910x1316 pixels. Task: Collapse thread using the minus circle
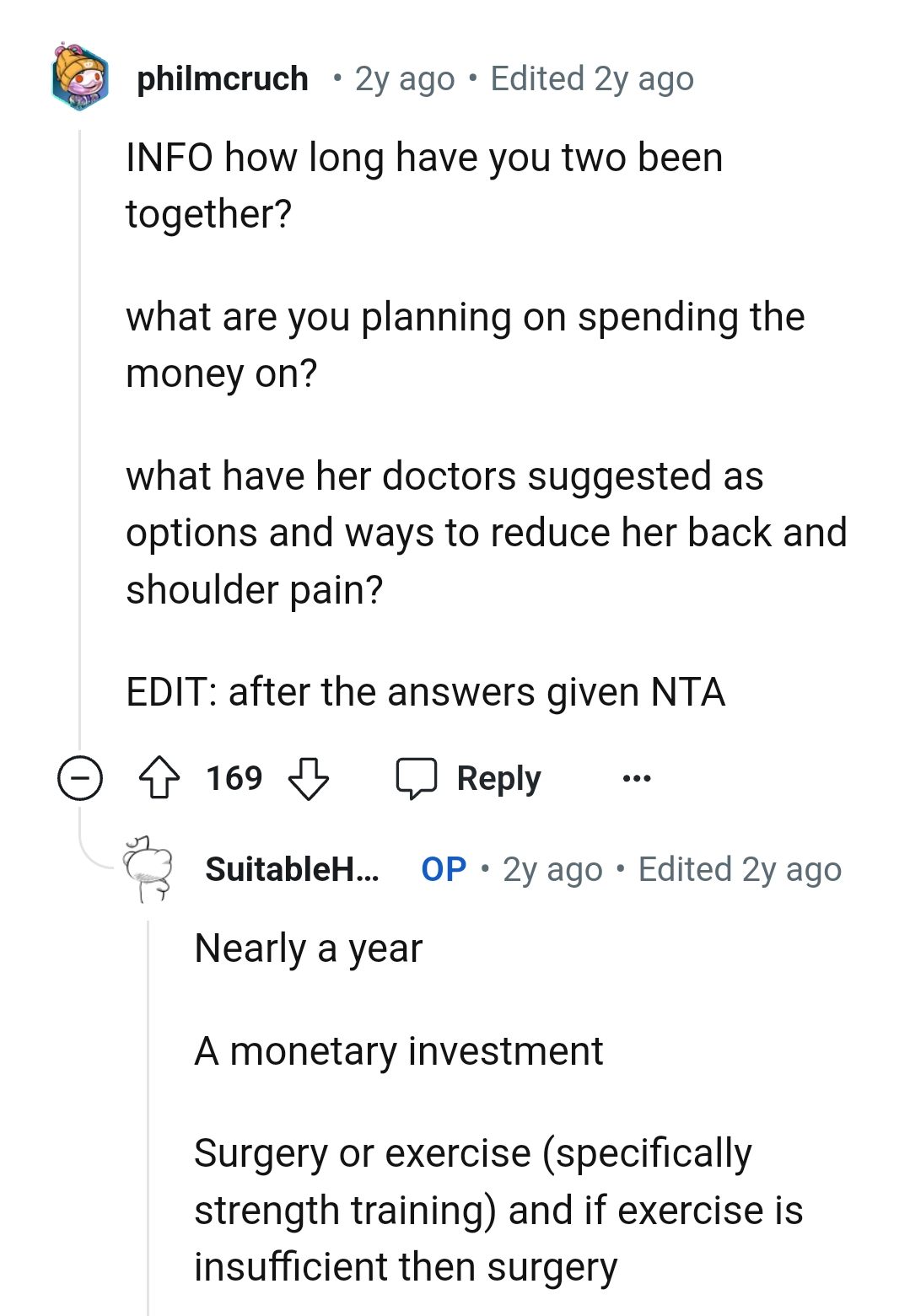click(x=80, y=778)
